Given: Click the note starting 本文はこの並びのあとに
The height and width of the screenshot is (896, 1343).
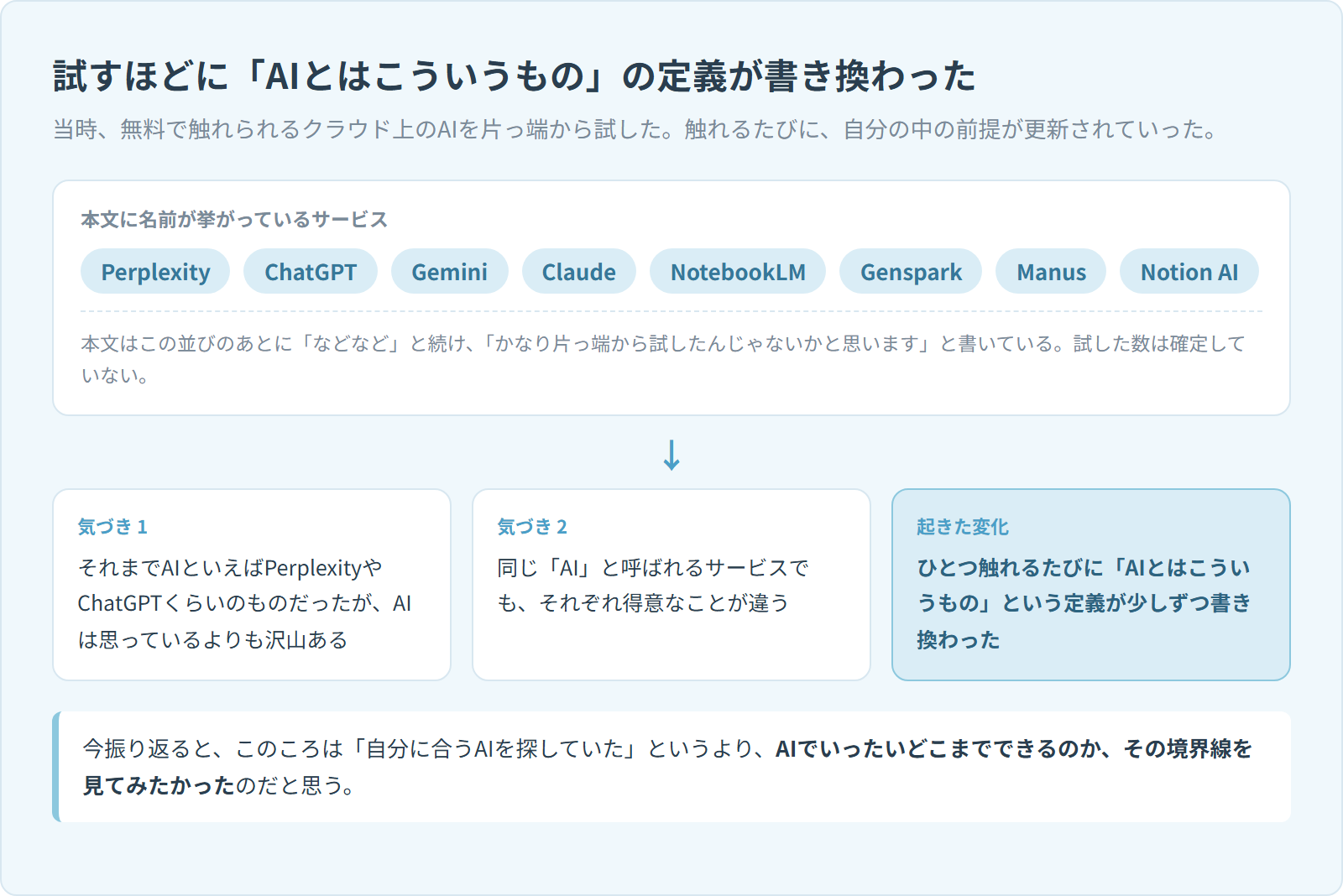Looking at the screenshot, I should point(663,359).
